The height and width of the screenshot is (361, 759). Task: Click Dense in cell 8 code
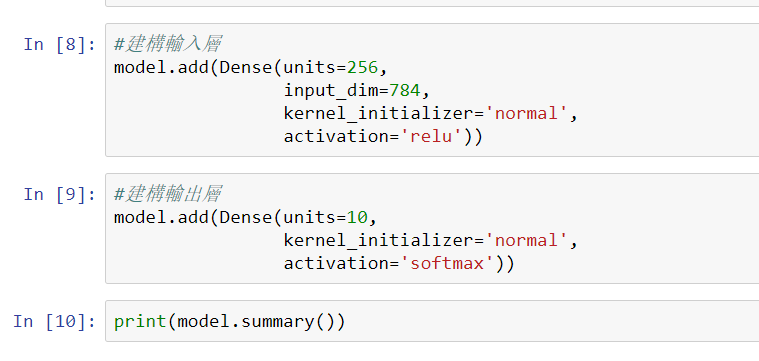tap(246, 68)
